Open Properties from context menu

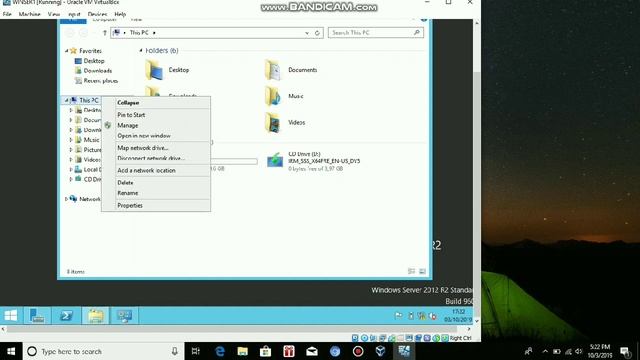(130, 205)
